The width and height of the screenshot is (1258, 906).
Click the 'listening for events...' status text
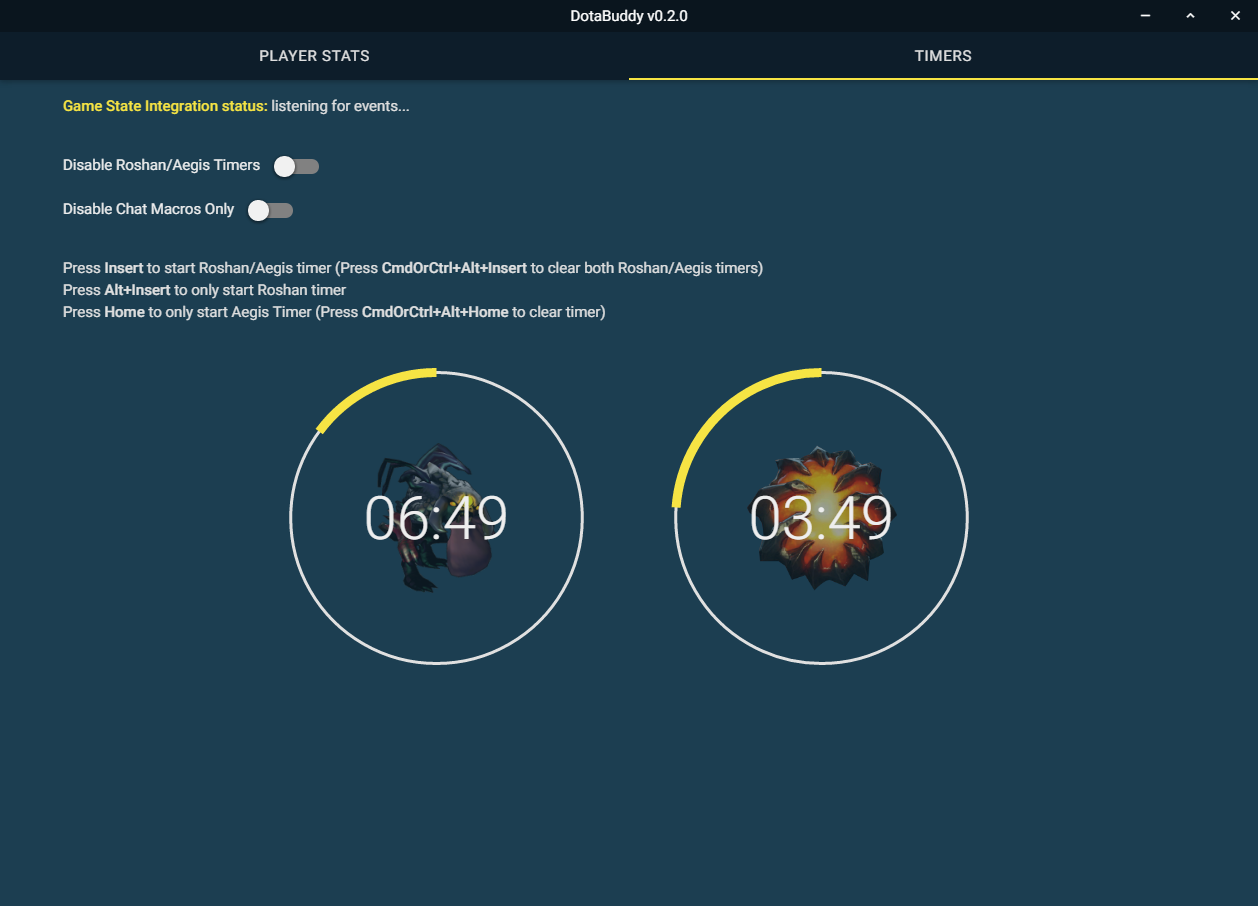pos(340,106)
